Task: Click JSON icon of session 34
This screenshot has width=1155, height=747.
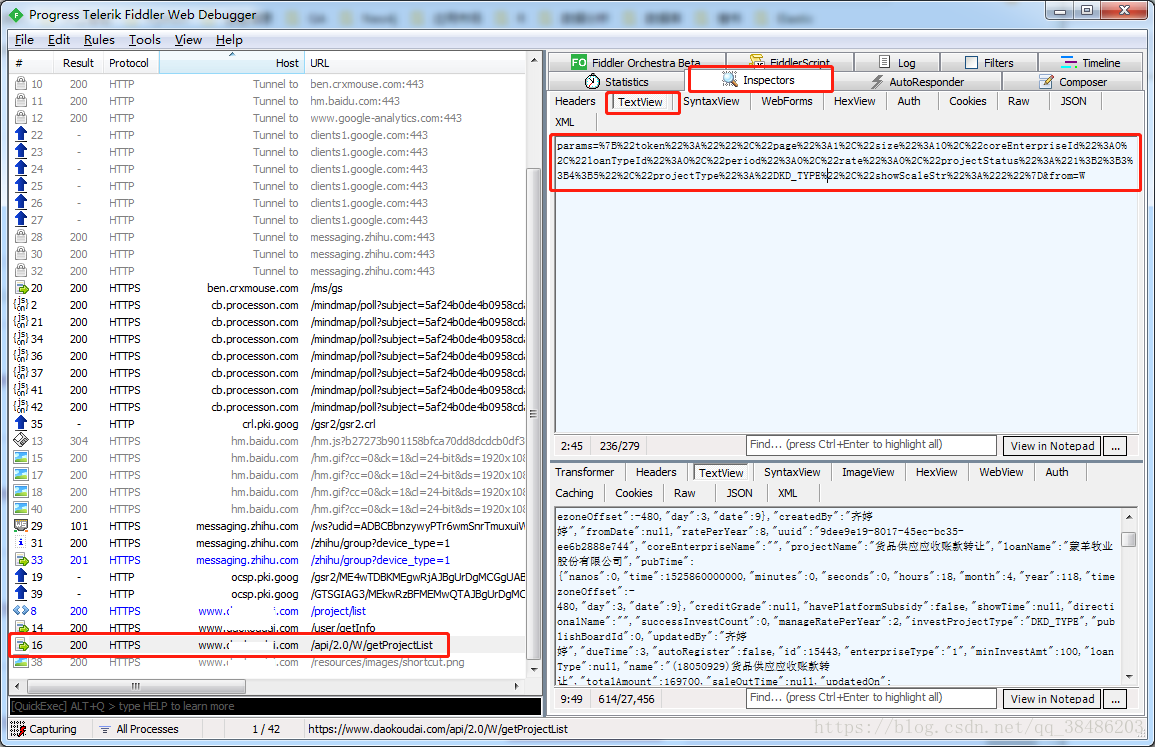Action: click(21, 339)
